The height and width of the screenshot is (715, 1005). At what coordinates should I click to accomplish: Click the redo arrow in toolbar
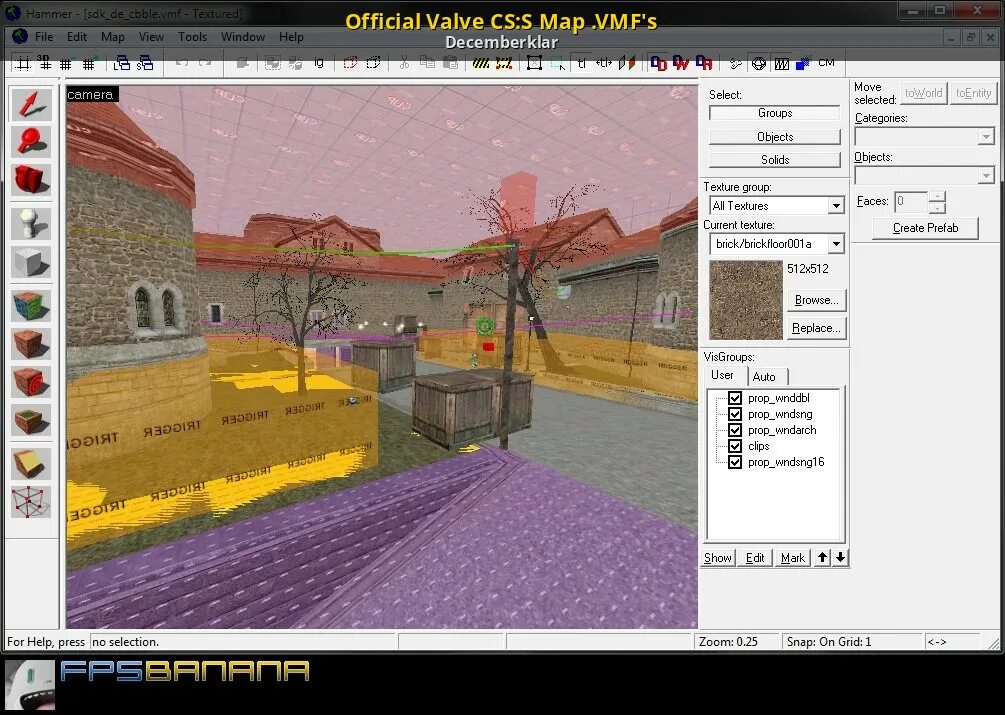pos(205,63)
